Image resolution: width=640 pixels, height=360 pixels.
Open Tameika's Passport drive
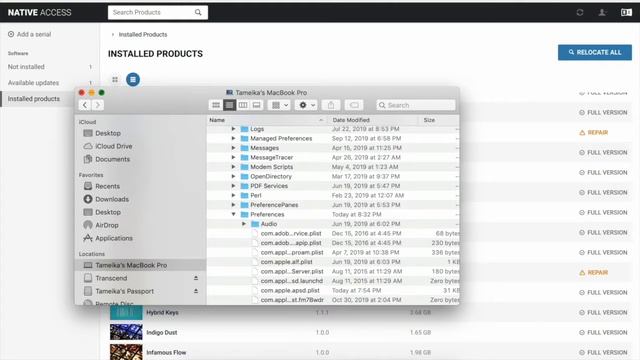[x=124, y=291]
